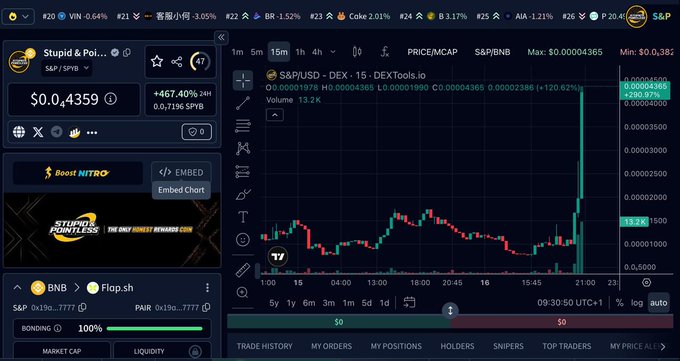Toggle log scale on chart
Screen dimensions: 680x361
coord(637,303)
